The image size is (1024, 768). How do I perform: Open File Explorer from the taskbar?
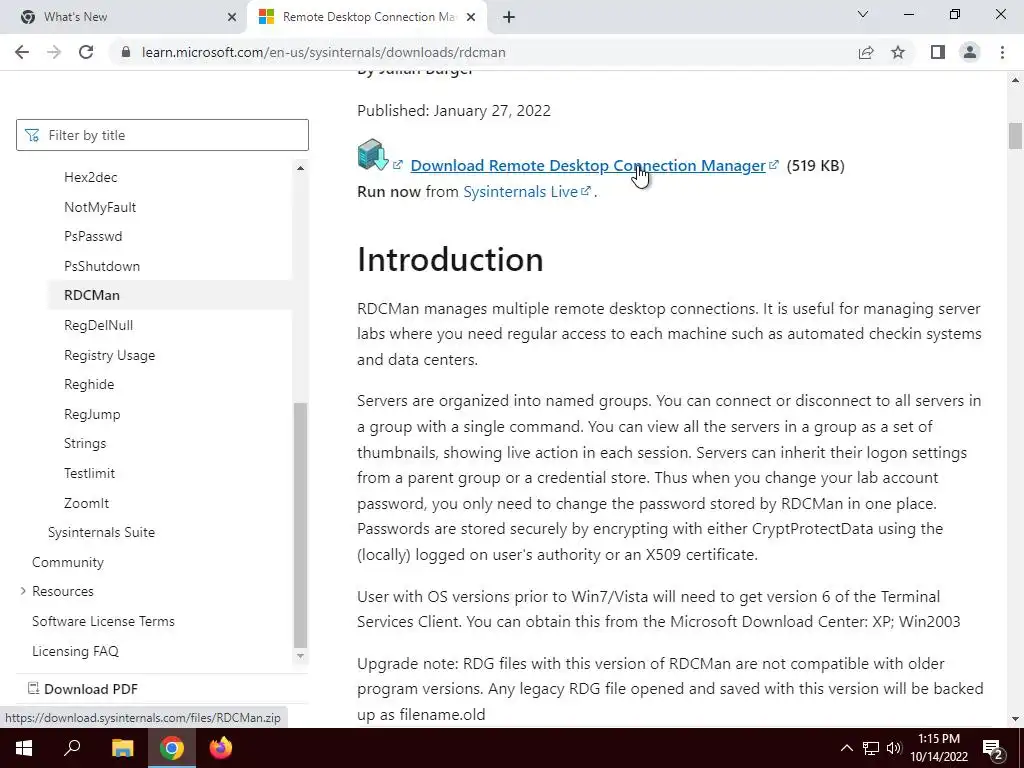tap(122, 748)
